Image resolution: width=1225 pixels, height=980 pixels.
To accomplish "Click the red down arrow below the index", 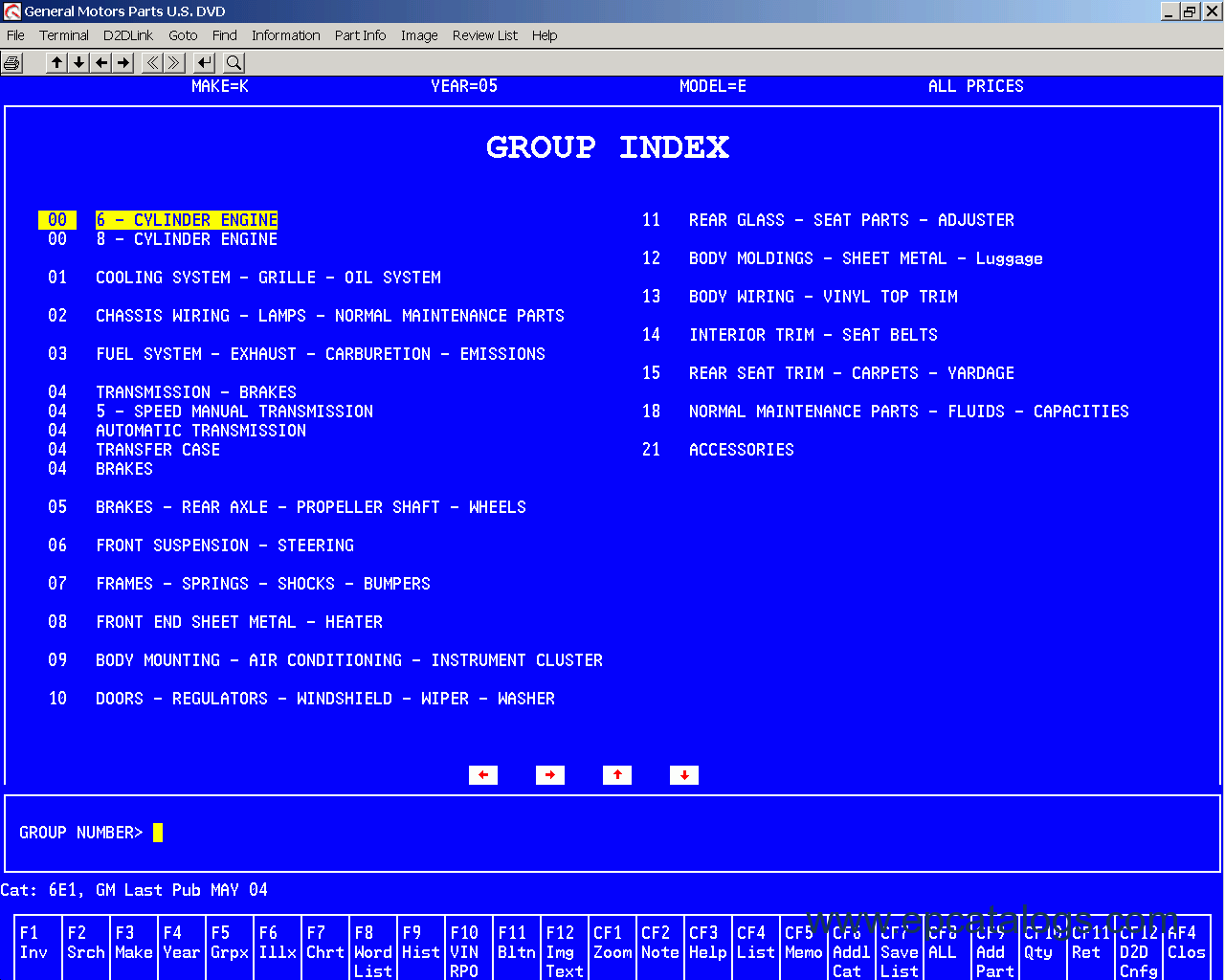I will click(x=684, y=775).
